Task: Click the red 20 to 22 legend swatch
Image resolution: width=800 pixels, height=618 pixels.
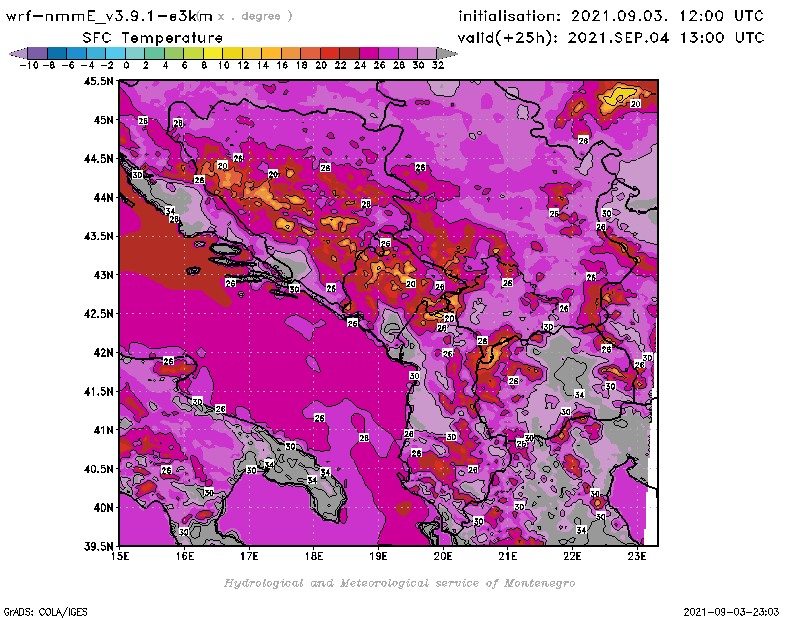Action: tap(330, 53)
